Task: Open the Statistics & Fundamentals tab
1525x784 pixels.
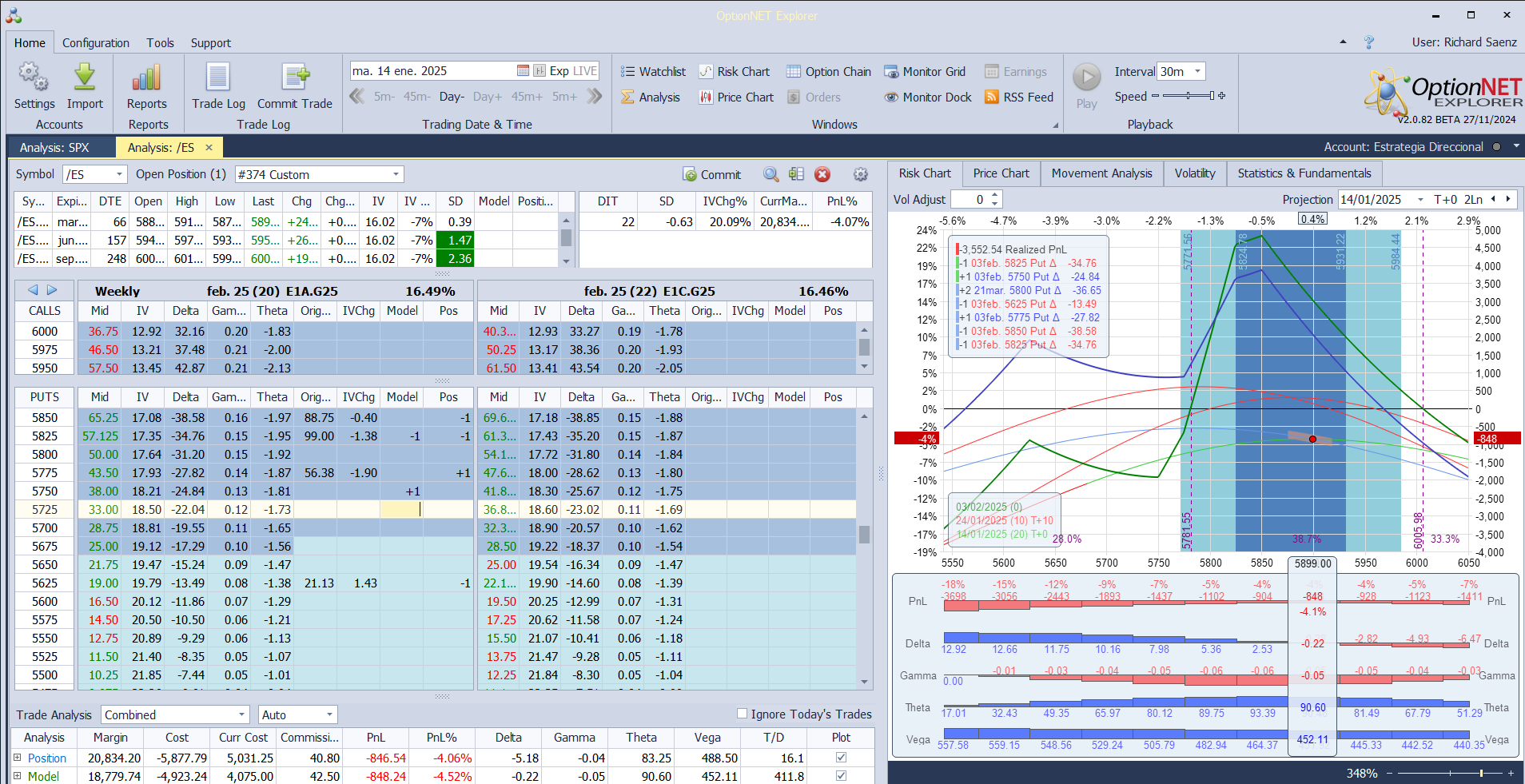Action: 1304,173
